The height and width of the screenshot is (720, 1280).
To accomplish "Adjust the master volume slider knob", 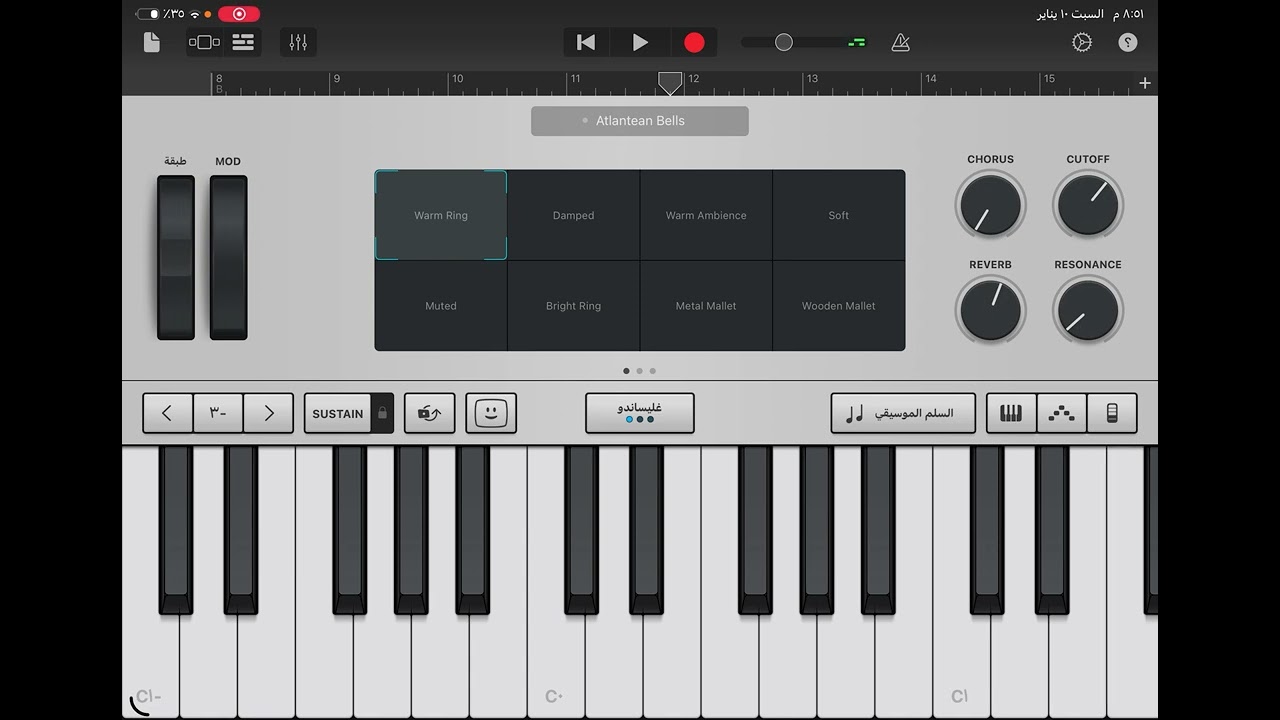I will click(x=784, y=42).
